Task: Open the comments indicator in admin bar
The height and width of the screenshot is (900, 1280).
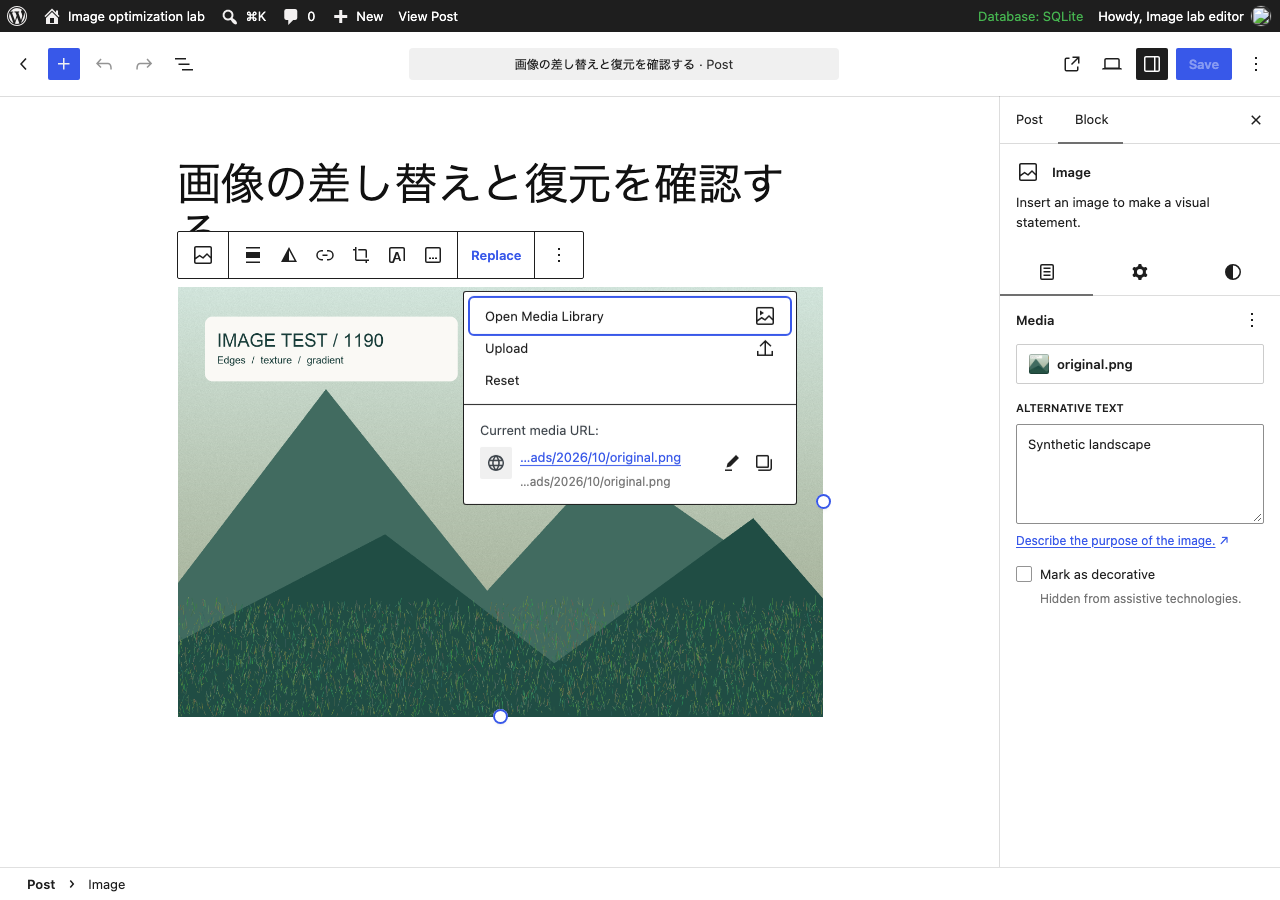Action: pyautogui.click(x=299, y=16)
